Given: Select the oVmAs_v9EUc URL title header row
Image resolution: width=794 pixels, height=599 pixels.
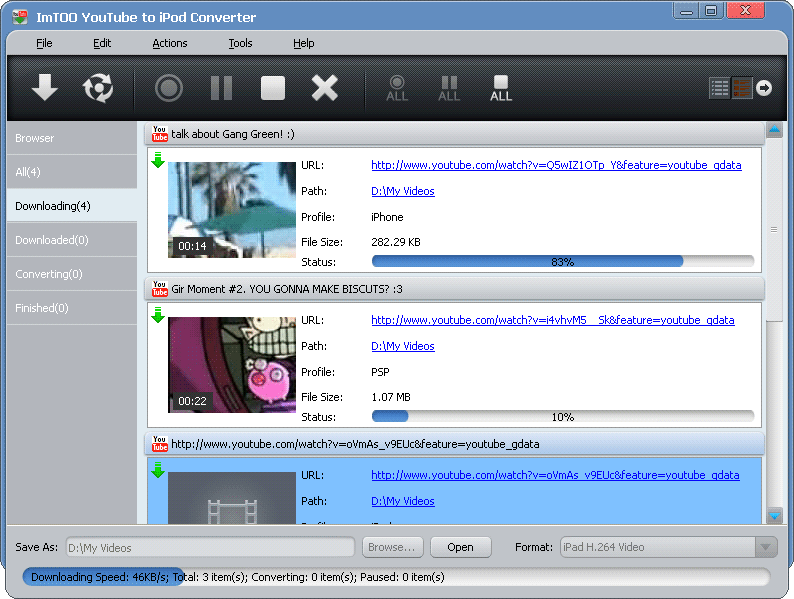Looking at the screenshot, I should click(x=455, y=444).
